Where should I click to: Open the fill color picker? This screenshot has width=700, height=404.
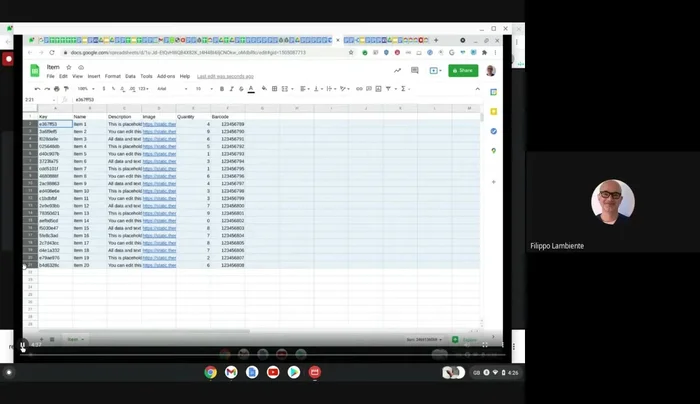pos(264,89)
